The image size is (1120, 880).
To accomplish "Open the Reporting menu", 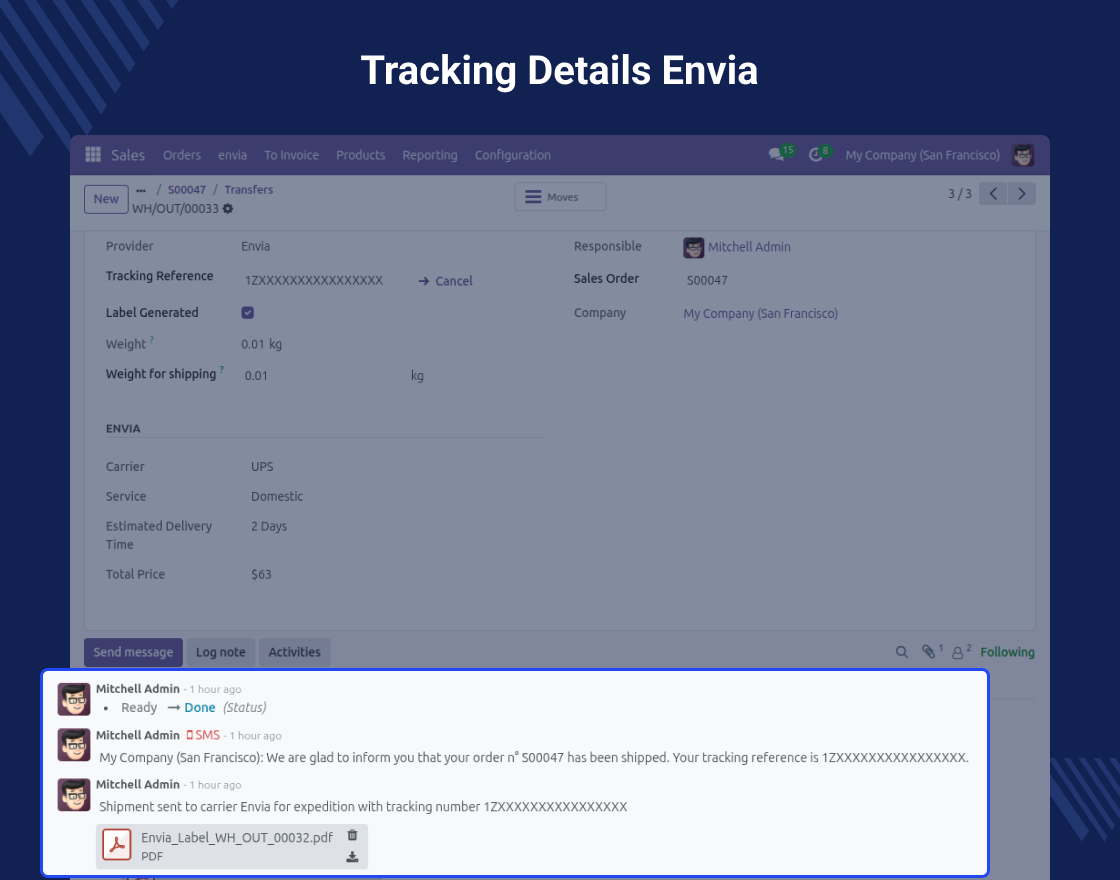I will pos(429,155).
